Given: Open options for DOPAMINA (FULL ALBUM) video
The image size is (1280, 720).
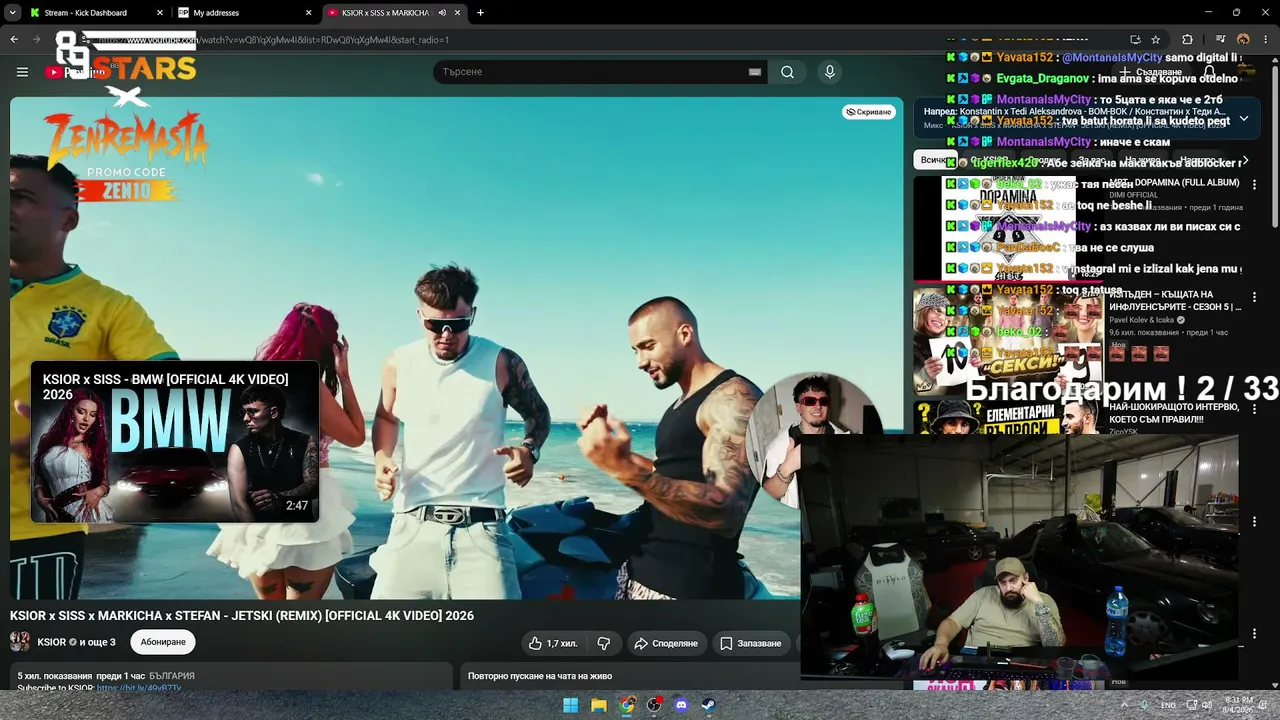Looking at the screenshot, I should point(1254,184).
